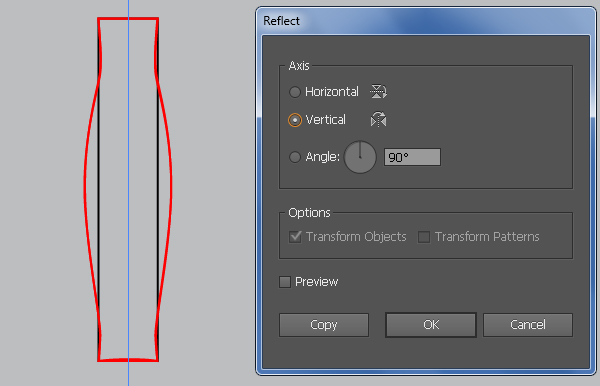Select the Horizontal axis radio button
Image resolution: width=600 pixels, height=386 pixels.
point(295,92)
